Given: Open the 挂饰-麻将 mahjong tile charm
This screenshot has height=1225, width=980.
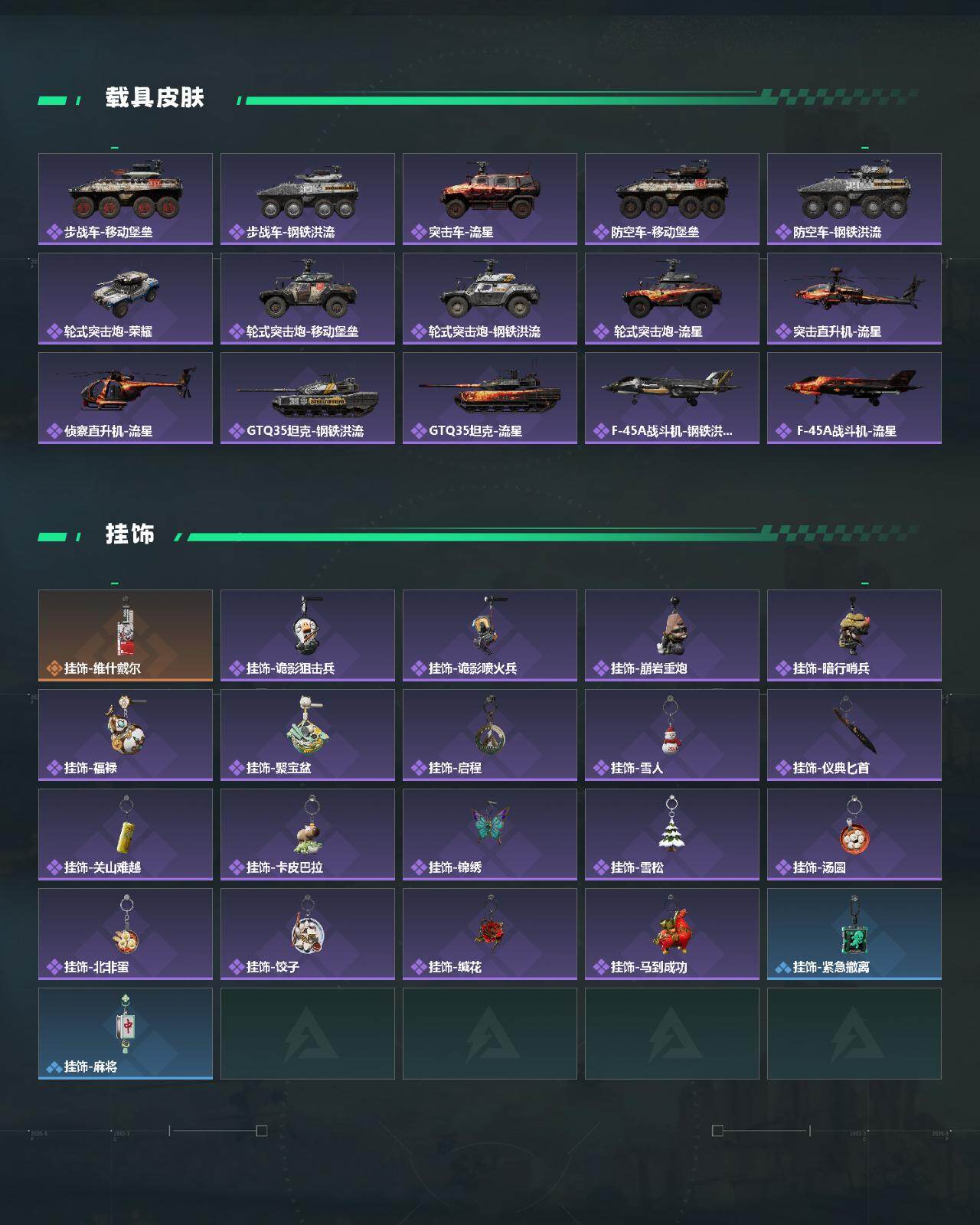Looking at the screenshot, I should (x=126, y=1034).
